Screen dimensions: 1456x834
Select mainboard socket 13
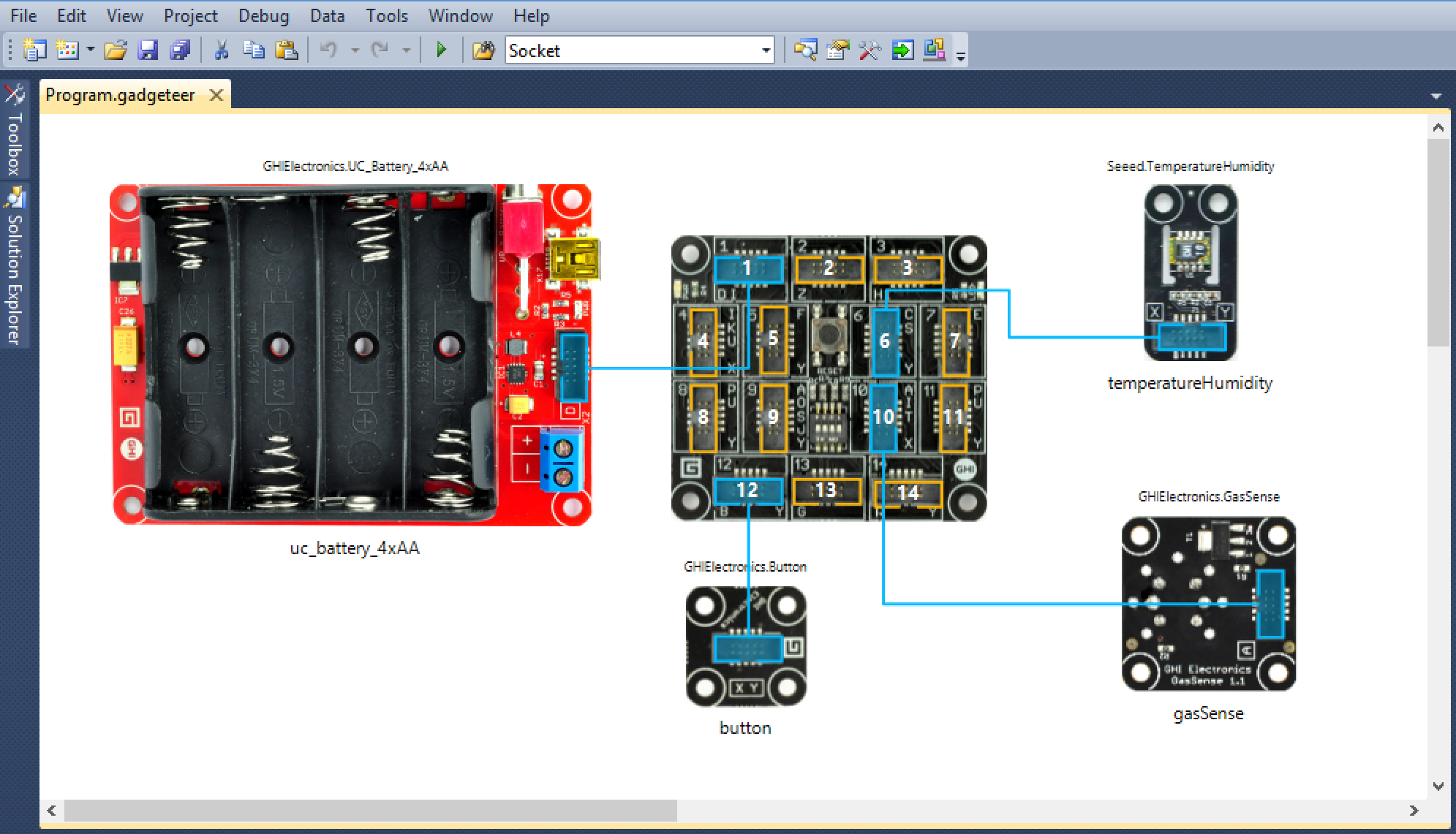click(826, 491)
